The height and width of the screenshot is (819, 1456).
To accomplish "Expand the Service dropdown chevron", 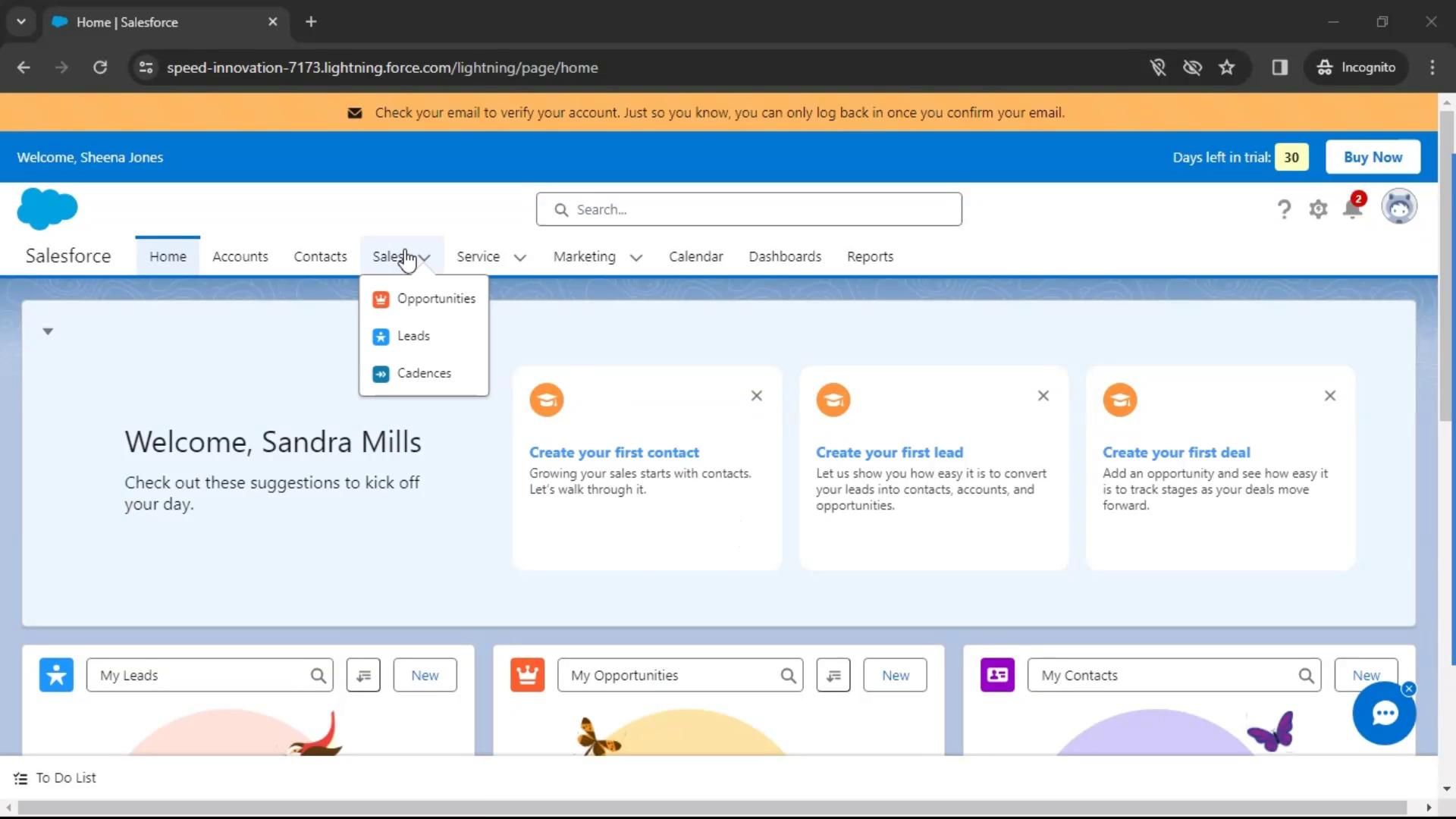I will (x=520, y=257).
